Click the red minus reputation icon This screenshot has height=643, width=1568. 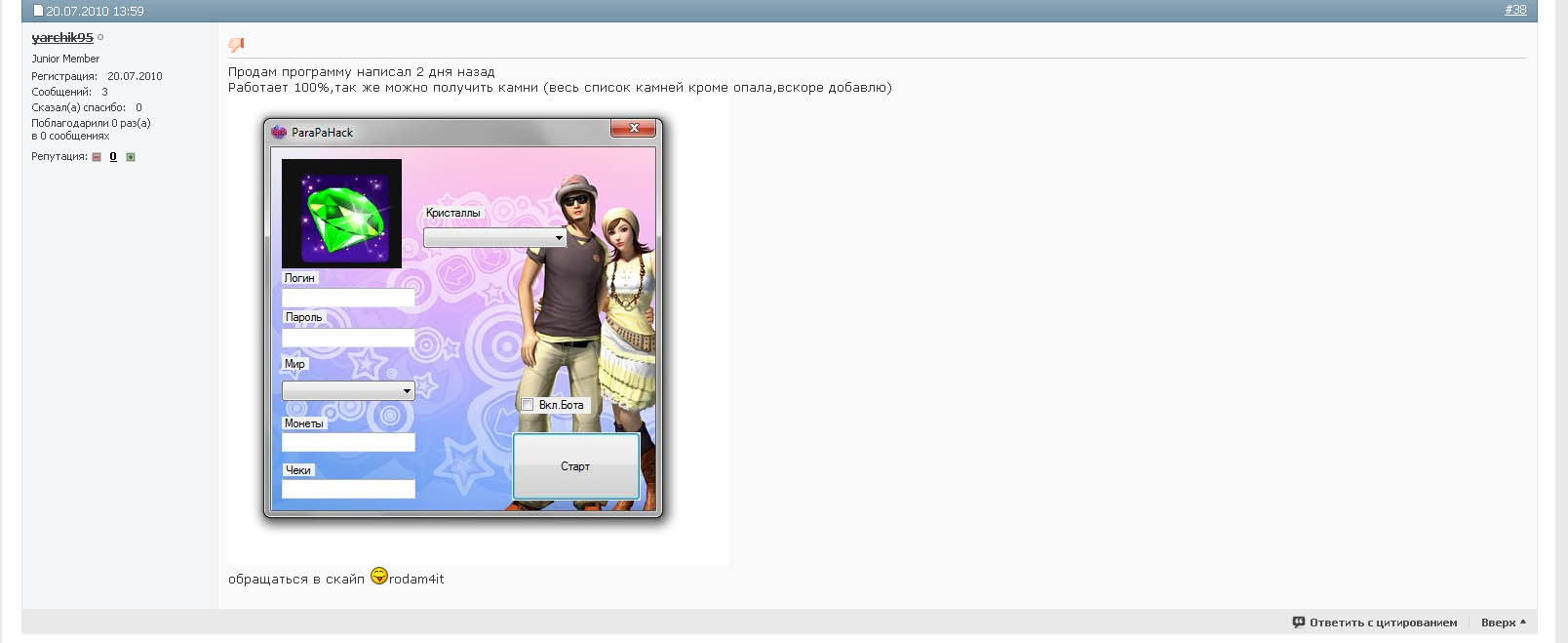tap(97, 157)
